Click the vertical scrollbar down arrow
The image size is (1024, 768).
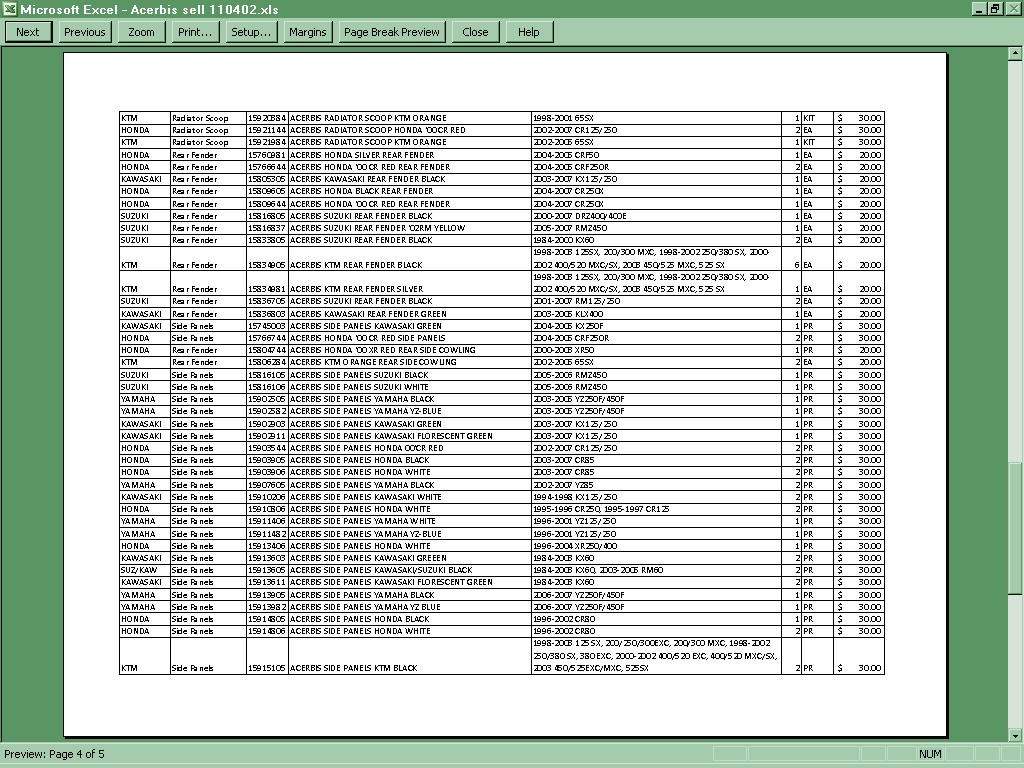point(1016,735)
